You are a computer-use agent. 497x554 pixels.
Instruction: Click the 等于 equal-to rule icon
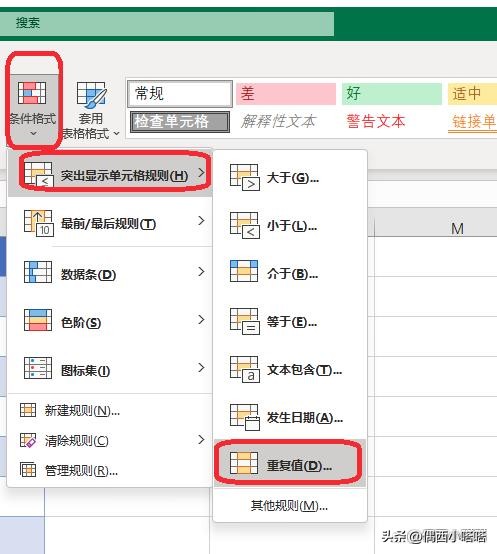(x=244, y=321)
